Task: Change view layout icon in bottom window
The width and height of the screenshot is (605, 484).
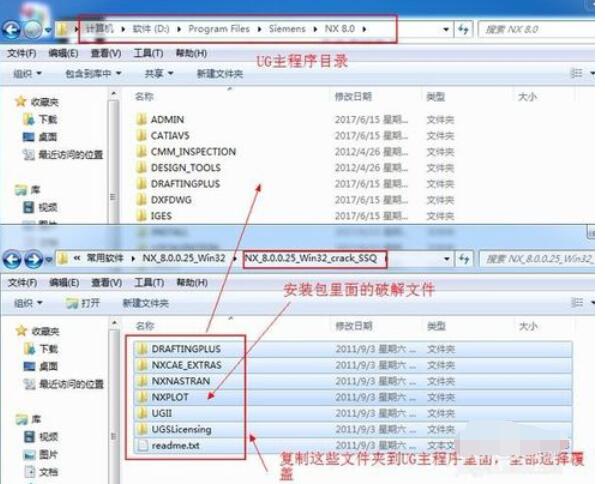Action: click(577, 303)
